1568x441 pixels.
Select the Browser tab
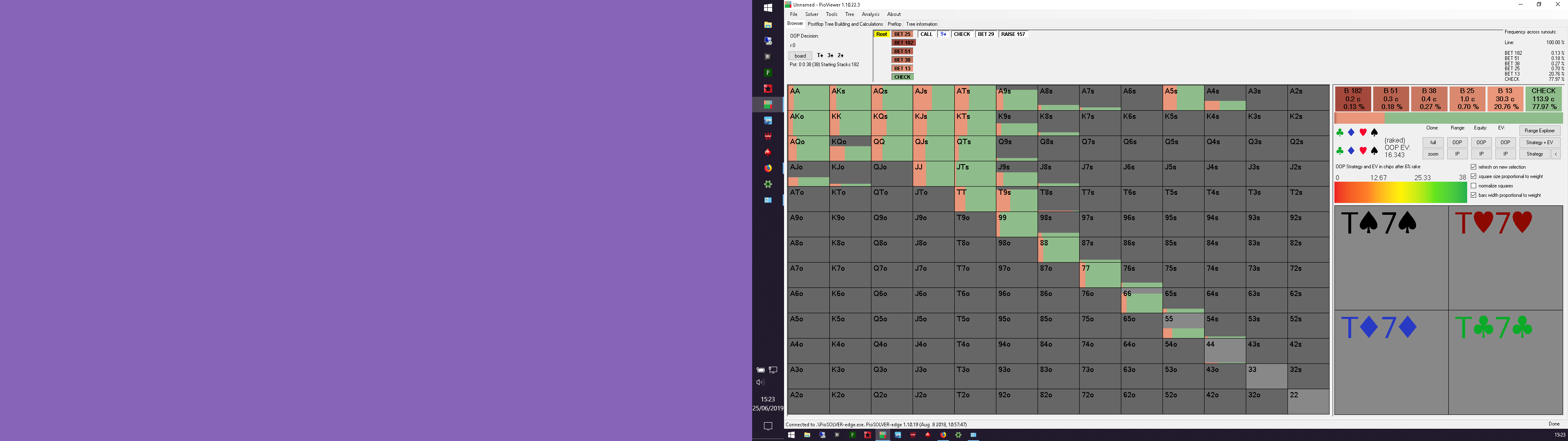(x=795, y=24)
